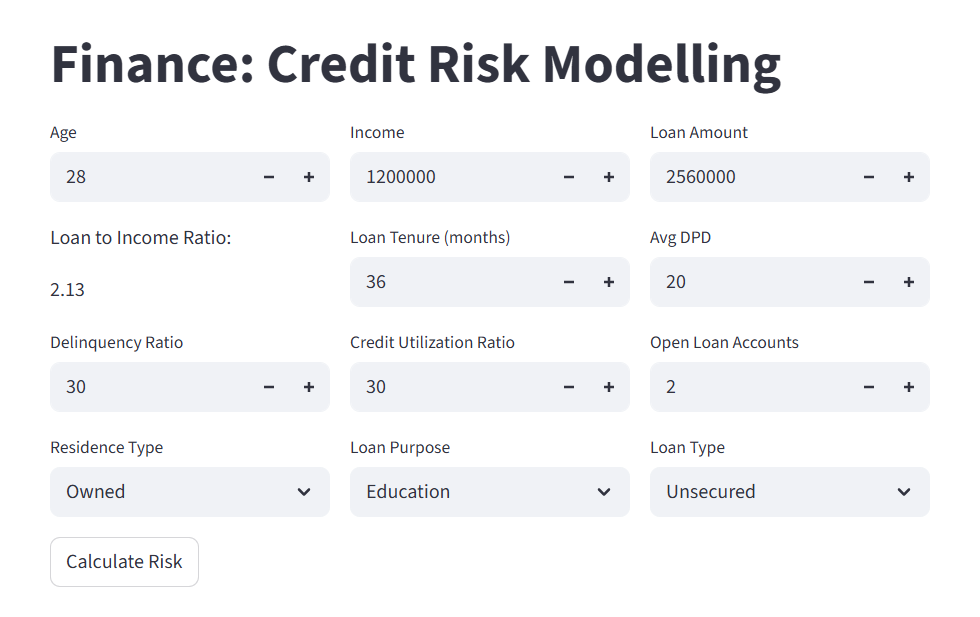Lower Loan Amount with minus icon

point(869,177)
